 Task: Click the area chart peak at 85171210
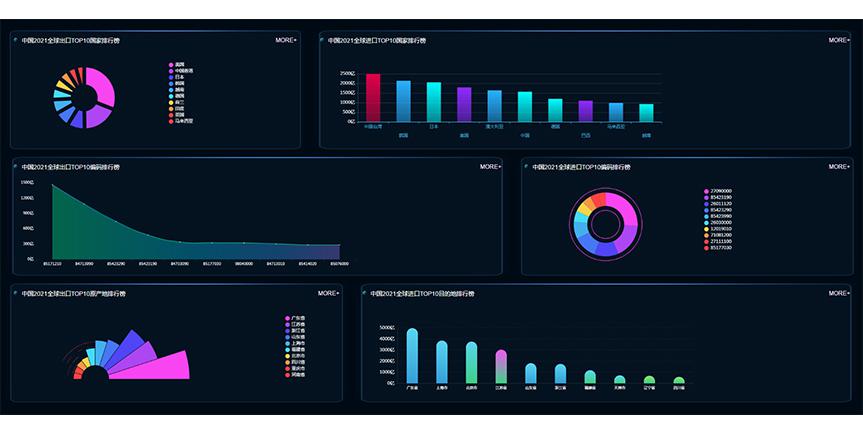coord(52,186)
